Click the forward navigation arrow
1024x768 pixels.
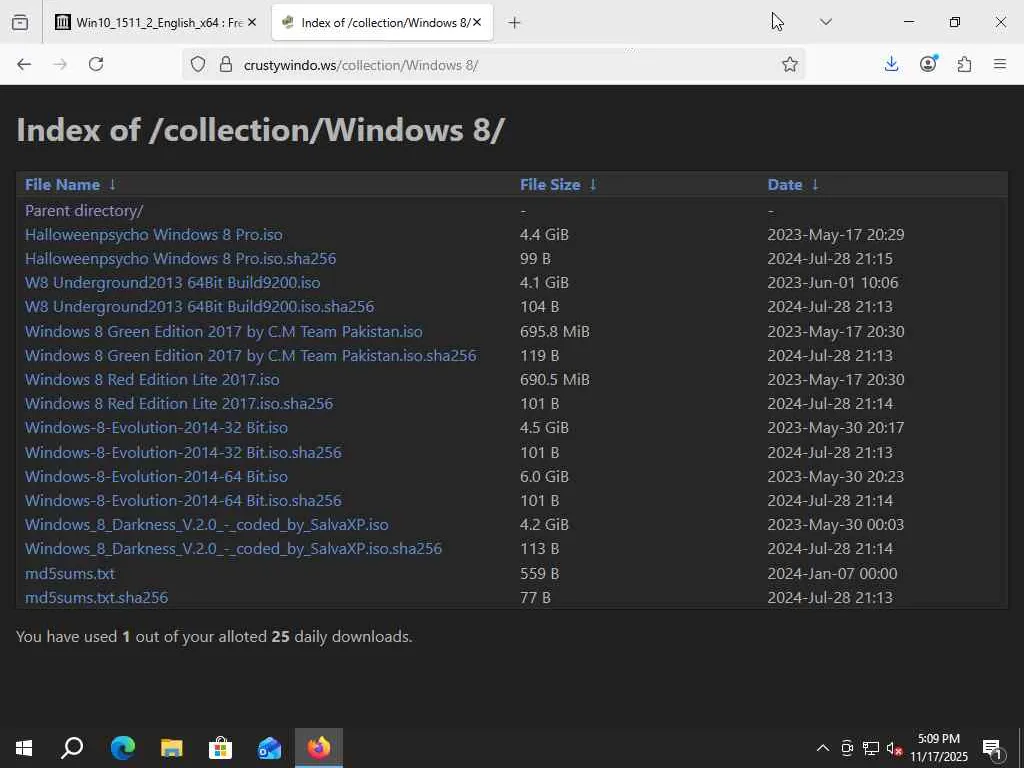pos(60,64)
